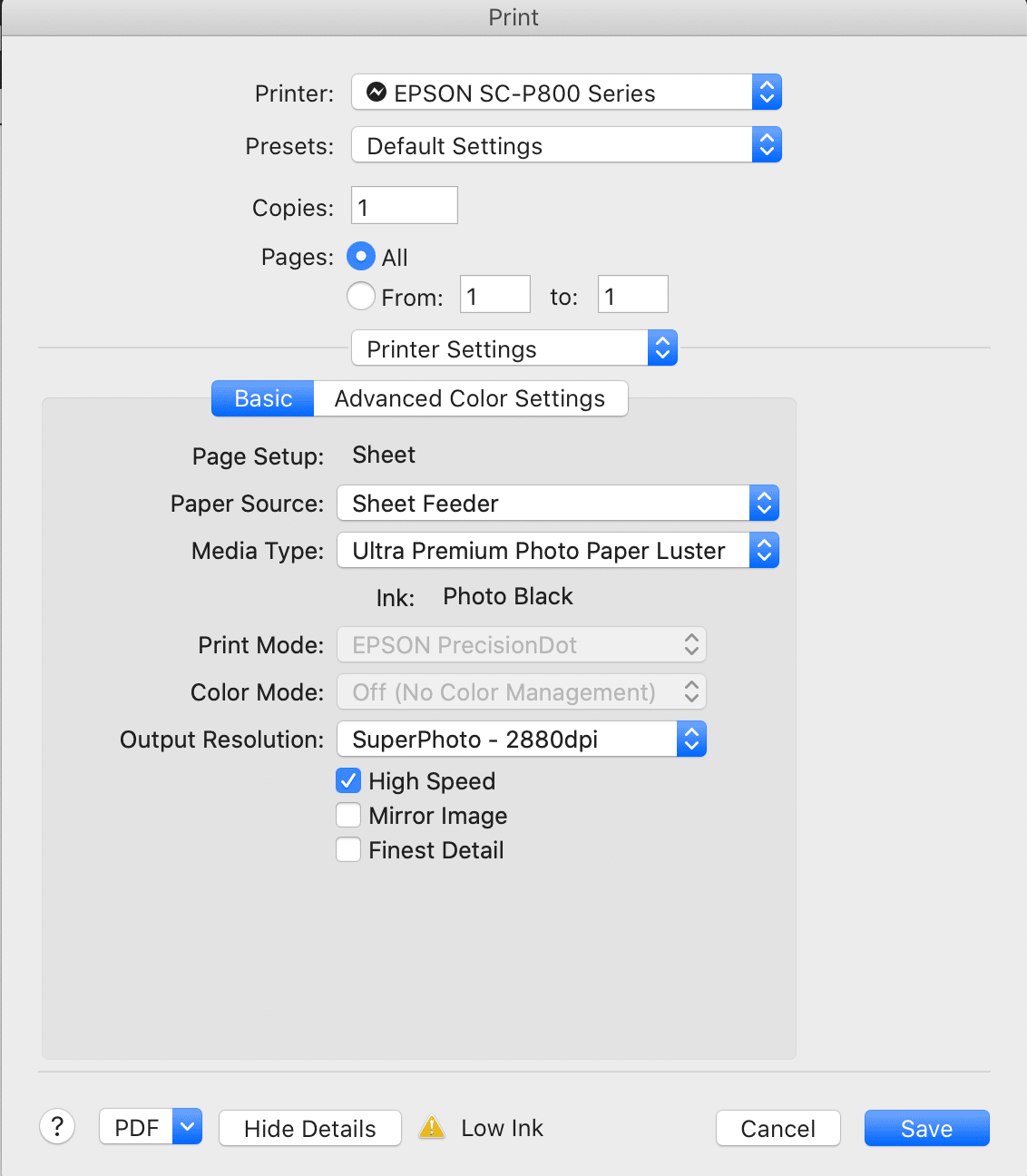Select the From page range radio button
This screenshot has width=1027, height=1176.
361,296
